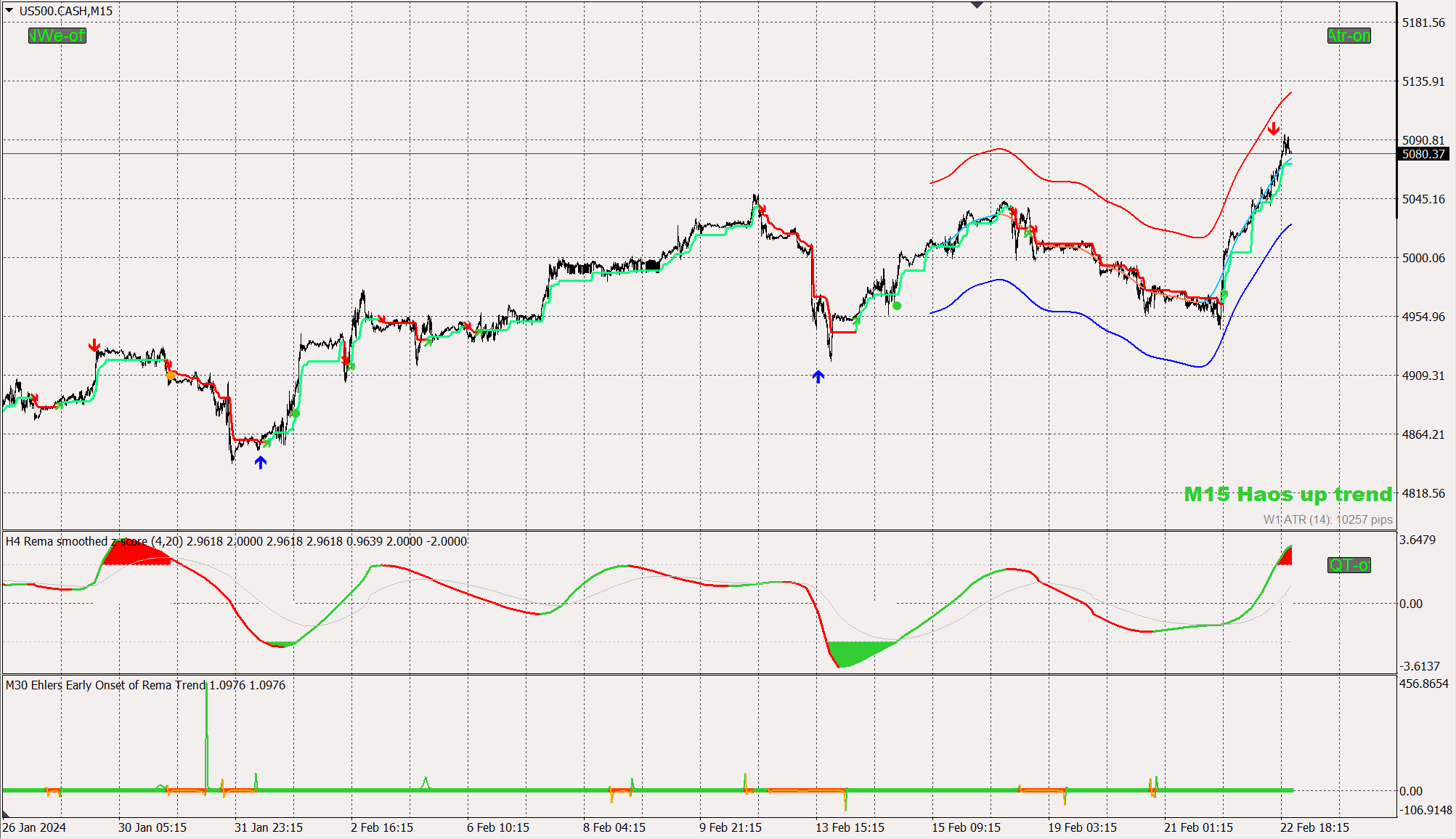Click the green dot on 1 Feb rally
The width and height of the screenshot is (1456, 839).
pyautogui.click(x=296, y=413)
